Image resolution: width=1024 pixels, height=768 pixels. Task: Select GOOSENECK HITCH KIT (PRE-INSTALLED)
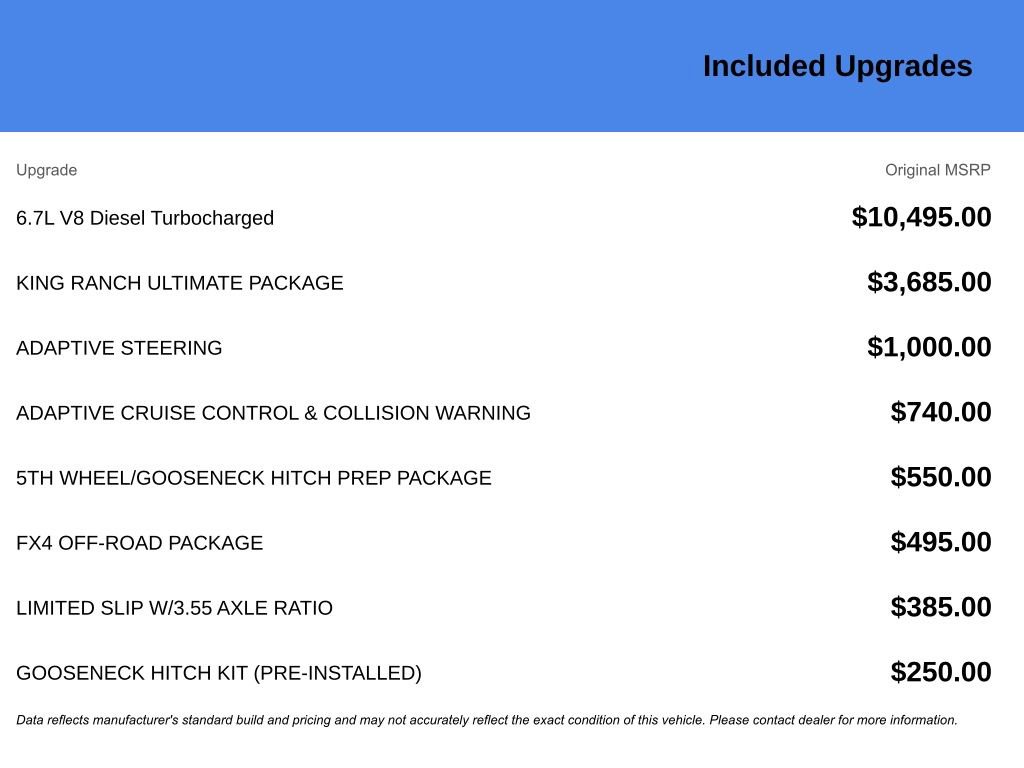219,673
